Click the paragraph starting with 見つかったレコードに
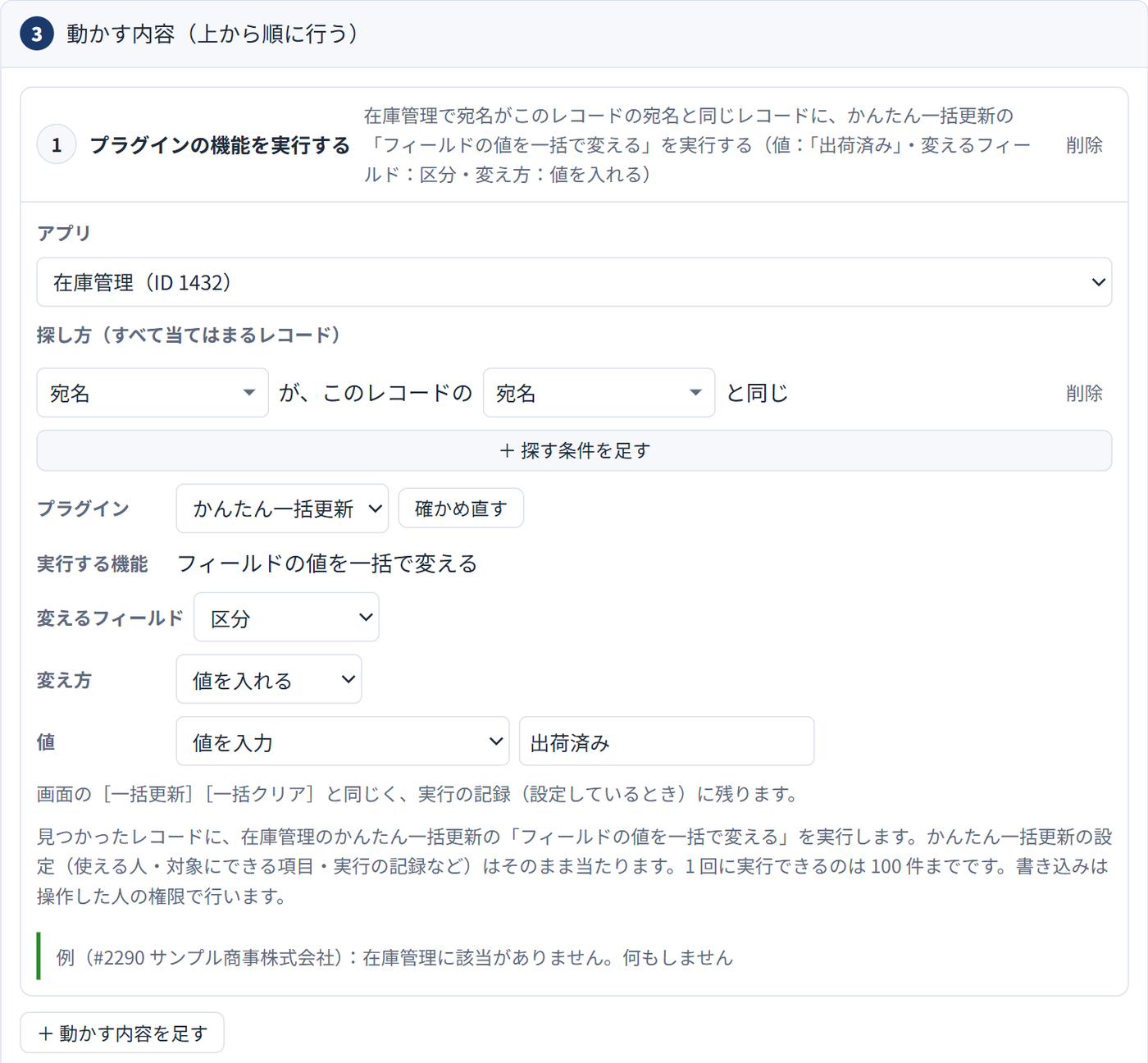Screen dimensions: 1148x1063 click(574, 866)
